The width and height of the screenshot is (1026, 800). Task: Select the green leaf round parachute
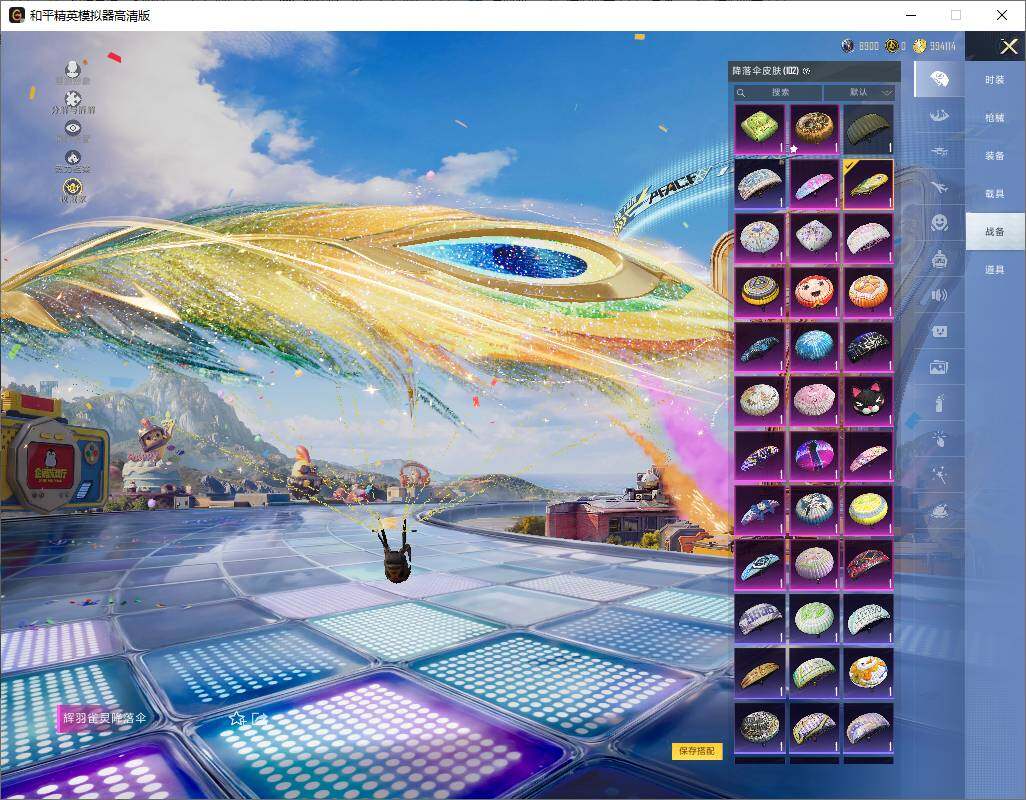[x=814, y=619]
